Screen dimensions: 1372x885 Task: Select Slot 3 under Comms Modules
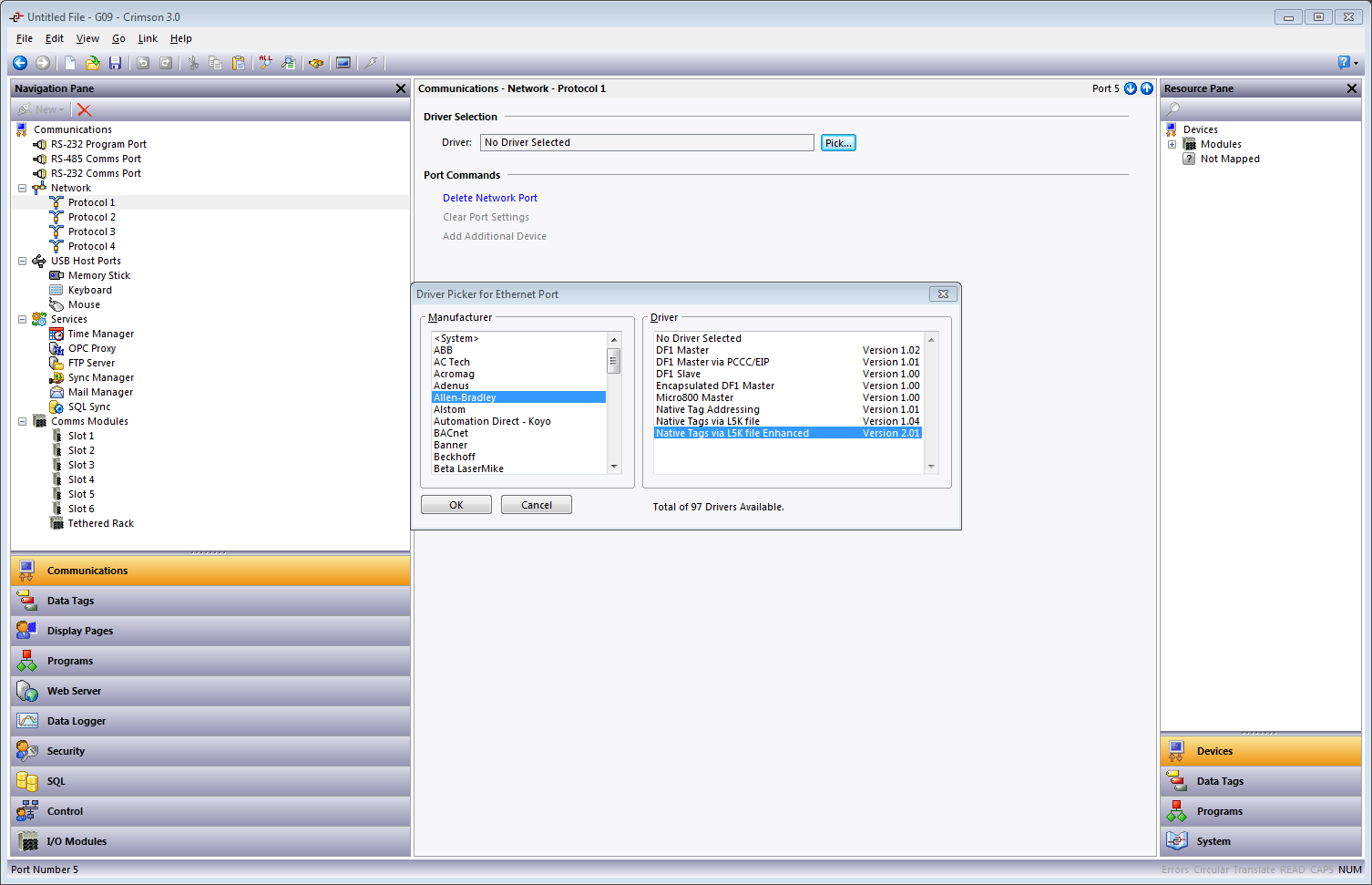click(81, 465)
